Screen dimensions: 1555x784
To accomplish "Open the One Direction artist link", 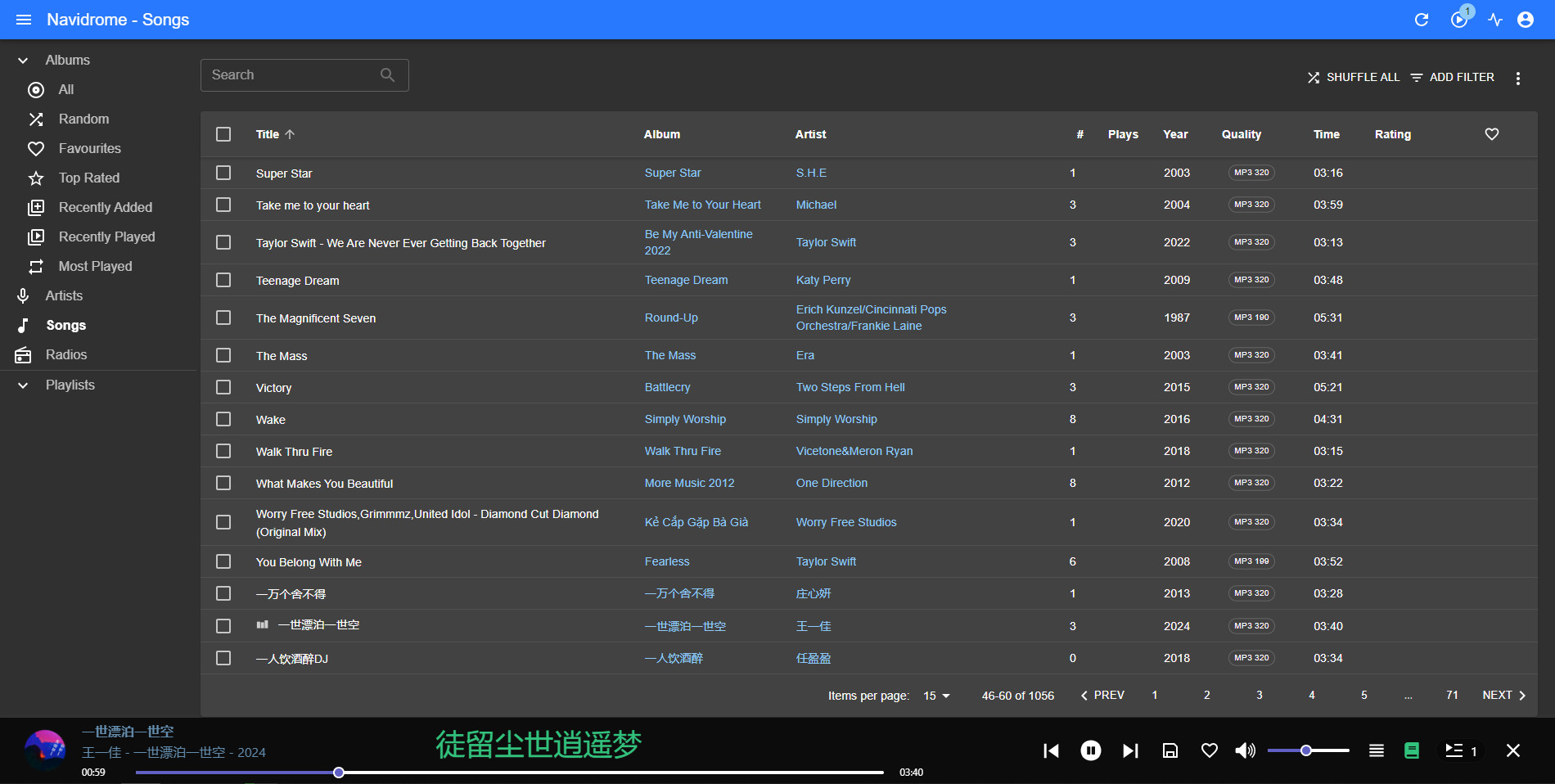I will pyautogui.click(x=832, y=483).
